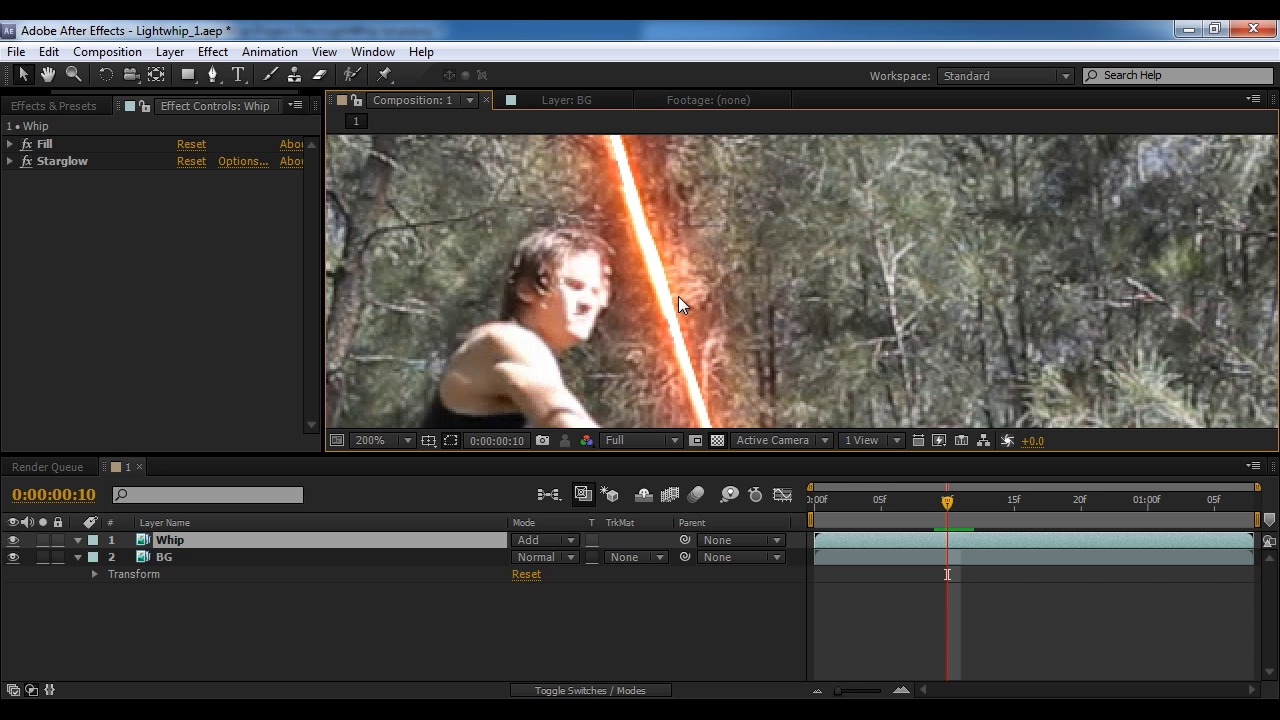The image size is (1280, 720).
Task: Select the Pen tool
Action: click(212, 75)
